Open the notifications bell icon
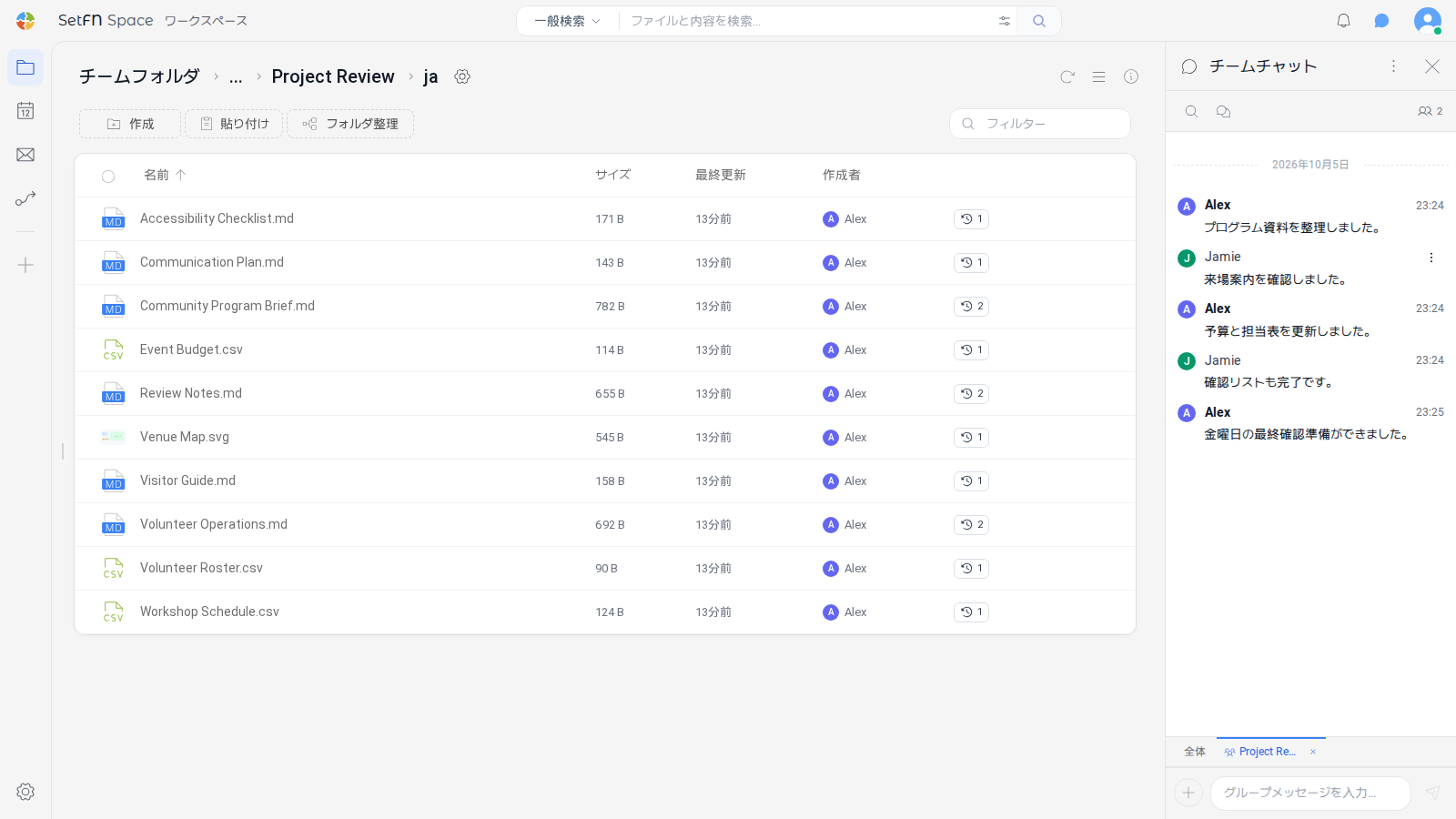 [x=1343, y=21]
